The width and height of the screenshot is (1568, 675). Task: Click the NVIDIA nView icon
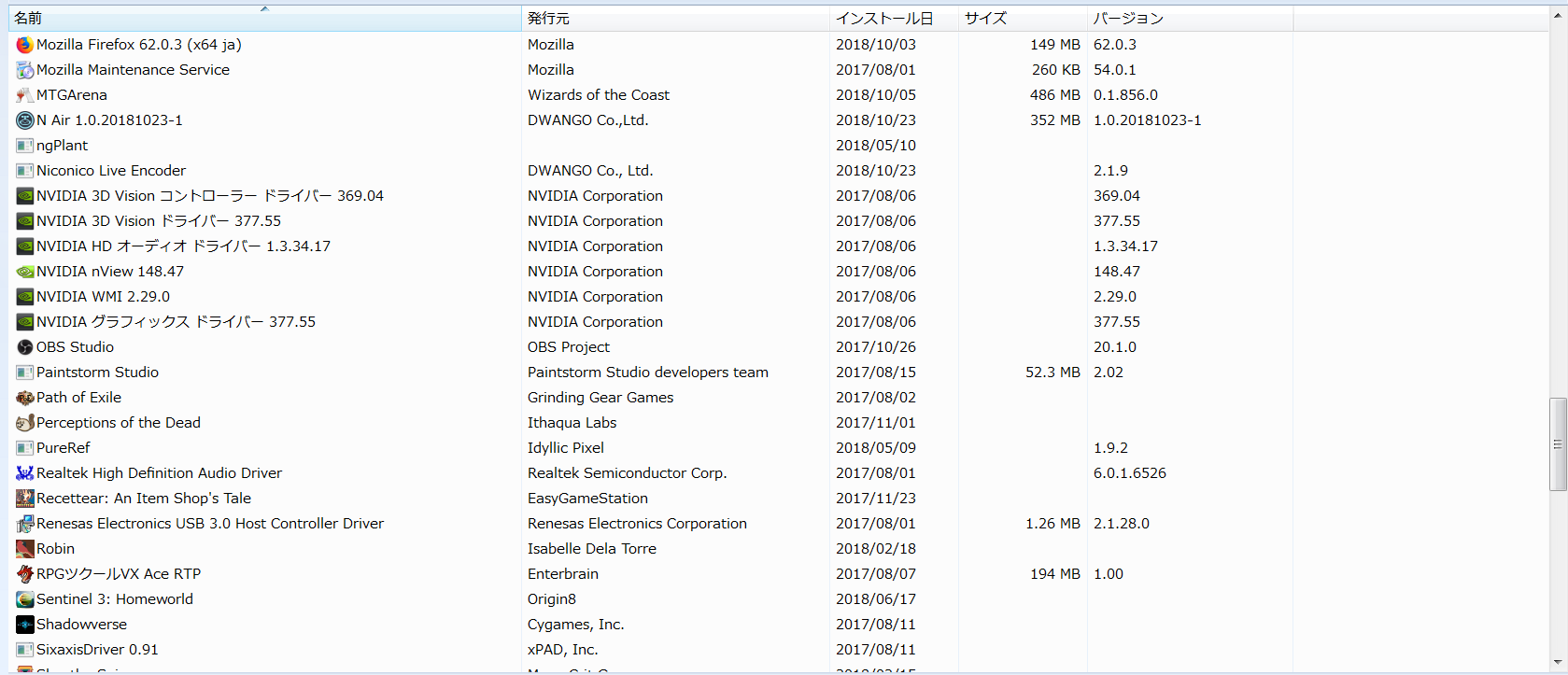[25, 272]
